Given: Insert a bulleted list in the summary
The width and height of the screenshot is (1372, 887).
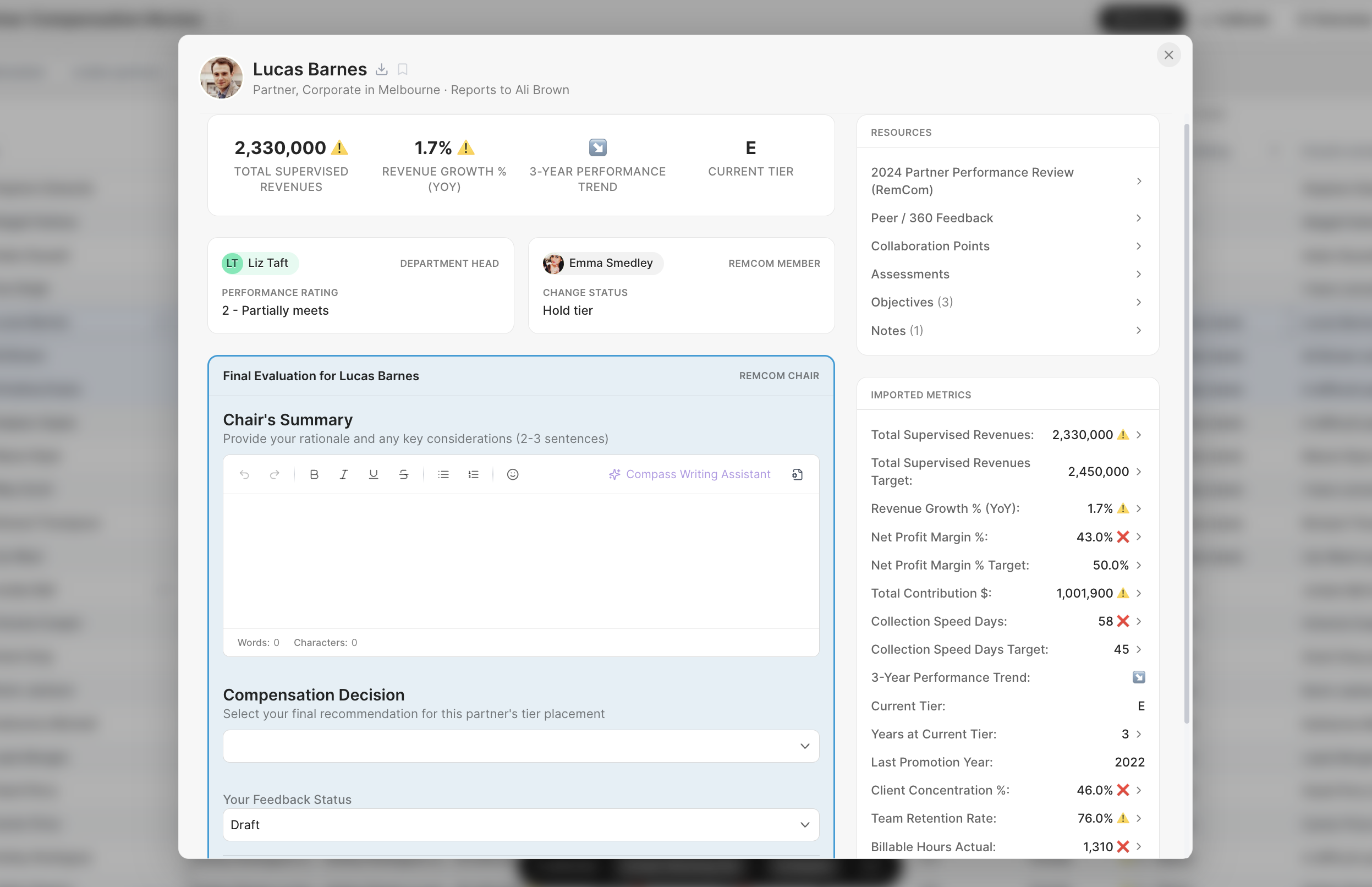Looking at the screenshot, I should point(443,474).
